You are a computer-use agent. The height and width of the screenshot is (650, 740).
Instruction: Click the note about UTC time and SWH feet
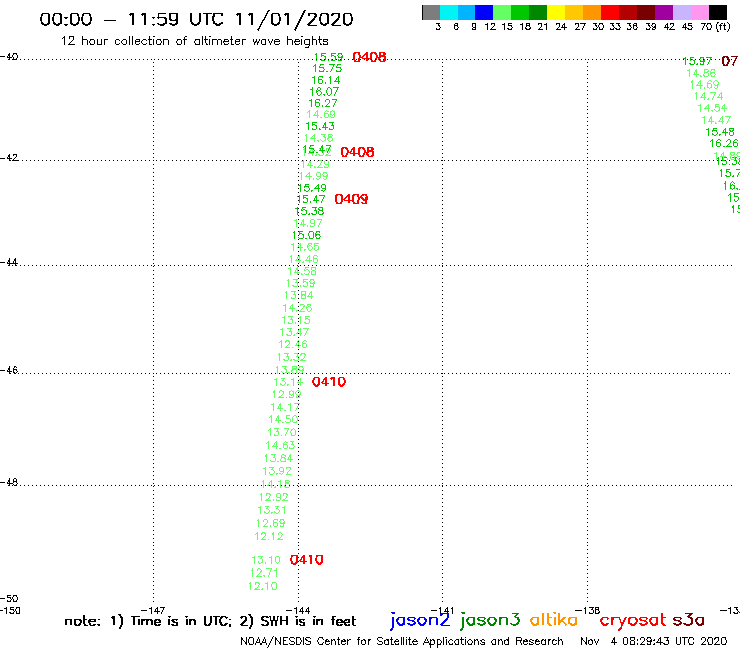pyautogui.click(x=210, y=621)
